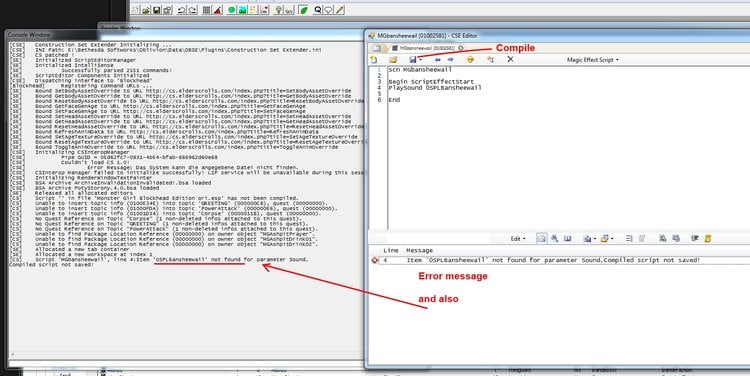Image resolution: width=750 pixels, height=376 pixels.
Task: Toggle snap-to-grid icon in the main toolbar
Action: click(207, 10)
